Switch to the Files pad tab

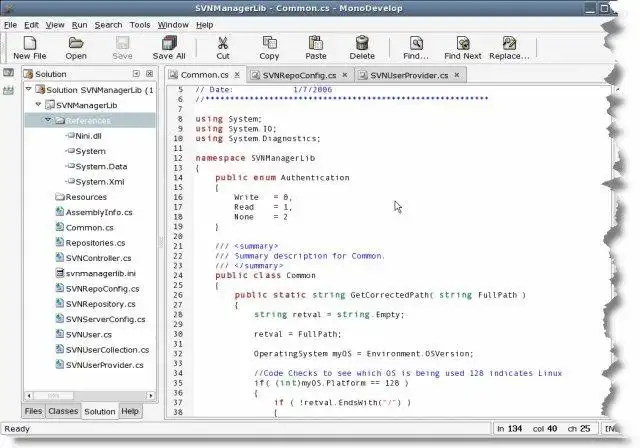tap(33, 411)
